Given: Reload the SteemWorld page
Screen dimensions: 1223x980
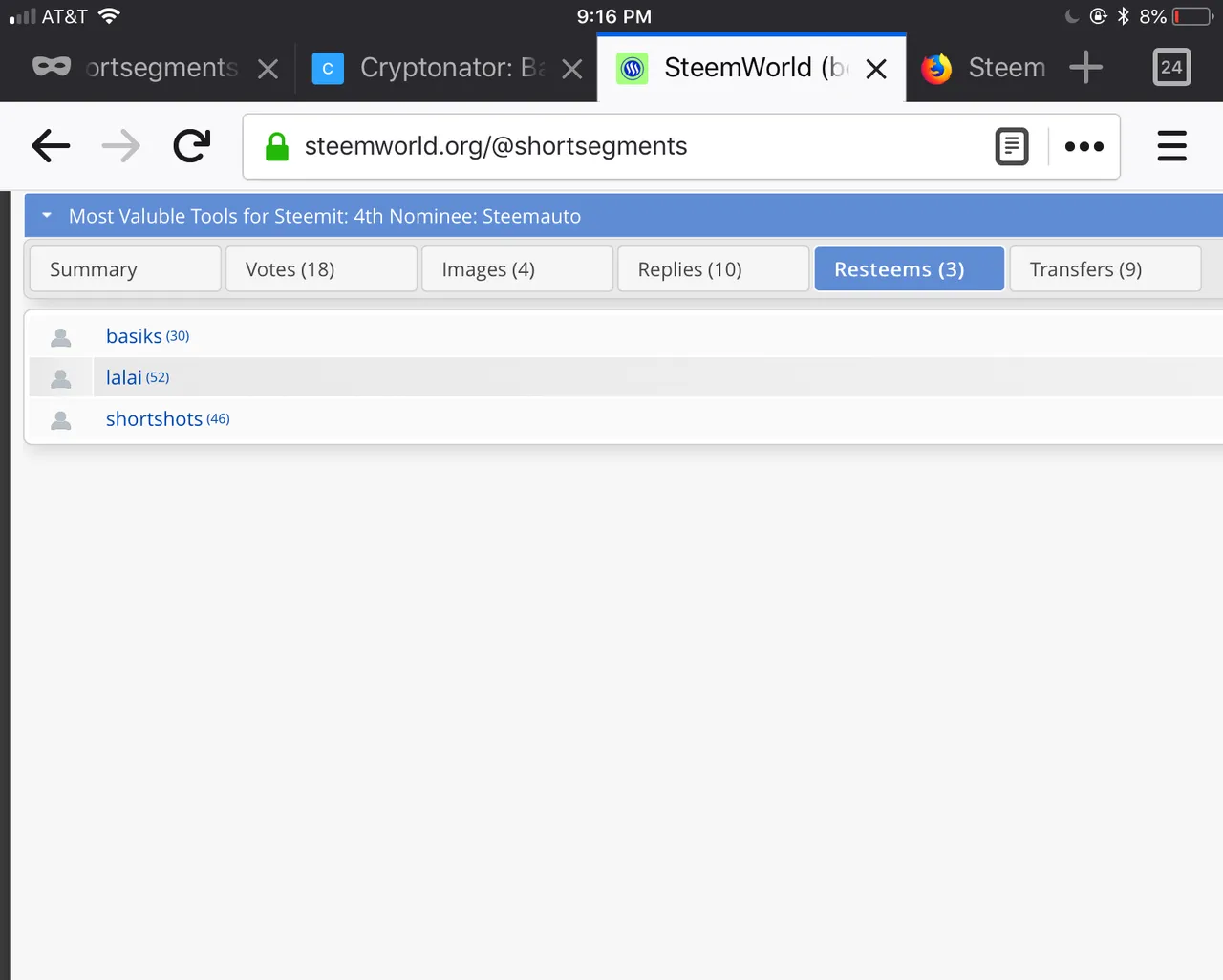Looking at the screenshot, I should pyautogui.click(x=191, y=146).
